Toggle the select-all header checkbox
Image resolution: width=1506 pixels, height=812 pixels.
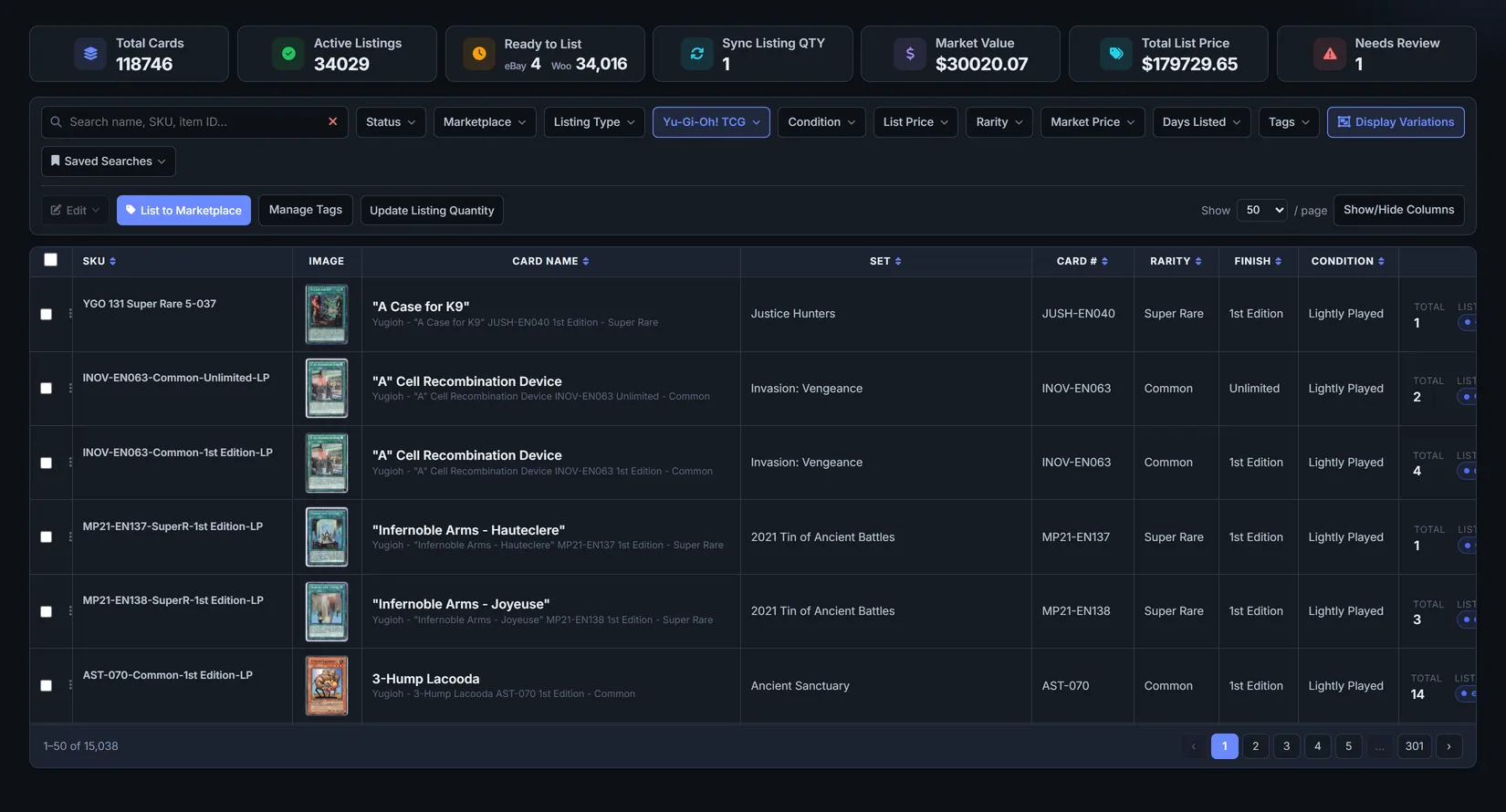coord(51,260)
